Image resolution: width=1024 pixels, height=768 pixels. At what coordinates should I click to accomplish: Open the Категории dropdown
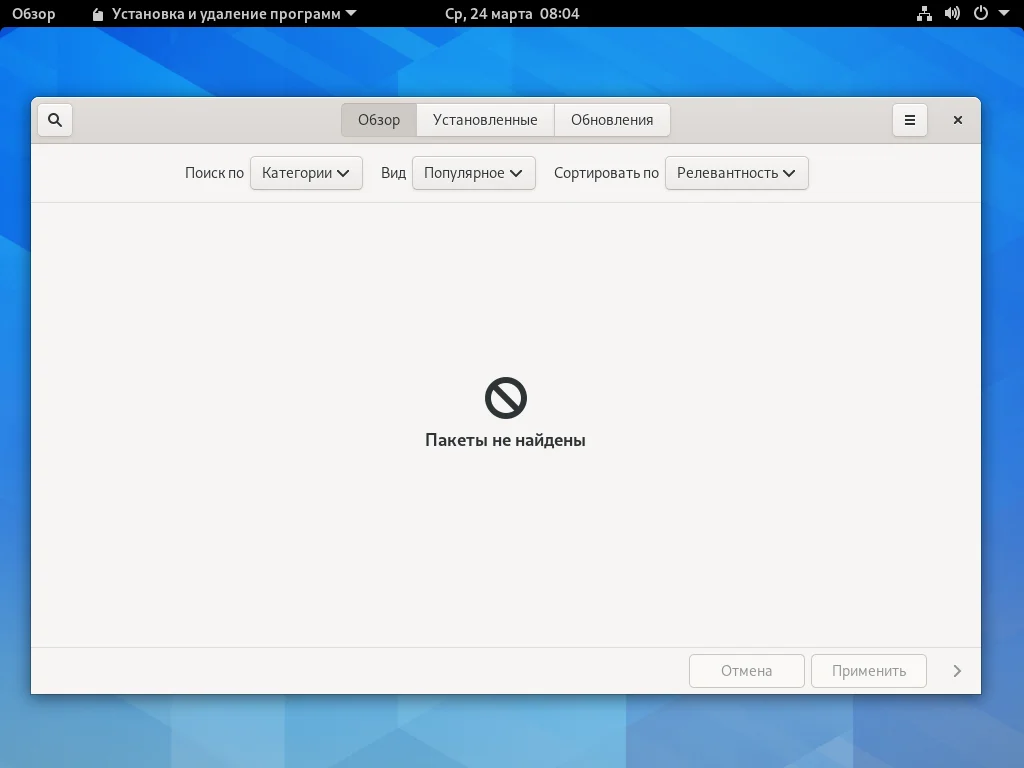pyautogui.click(x=306, y=172)
